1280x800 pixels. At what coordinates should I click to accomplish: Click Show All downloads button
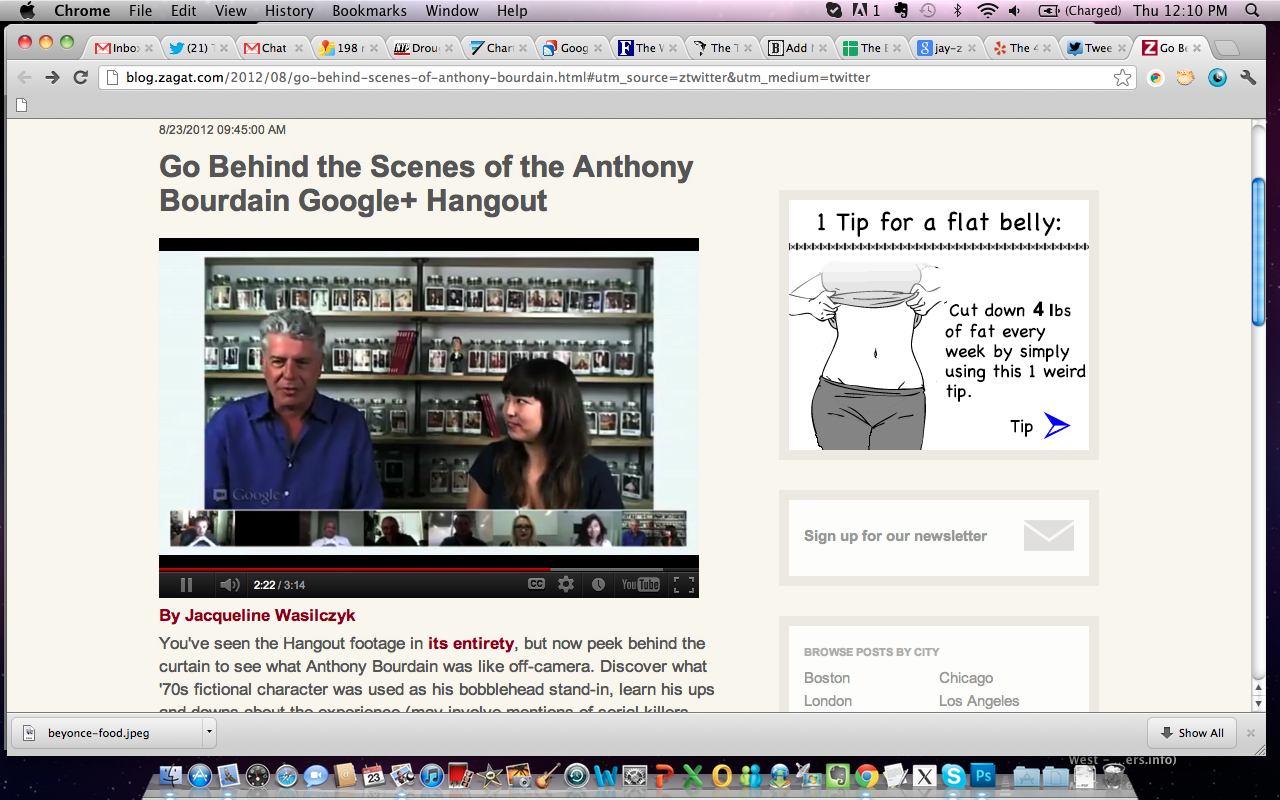1191,733
